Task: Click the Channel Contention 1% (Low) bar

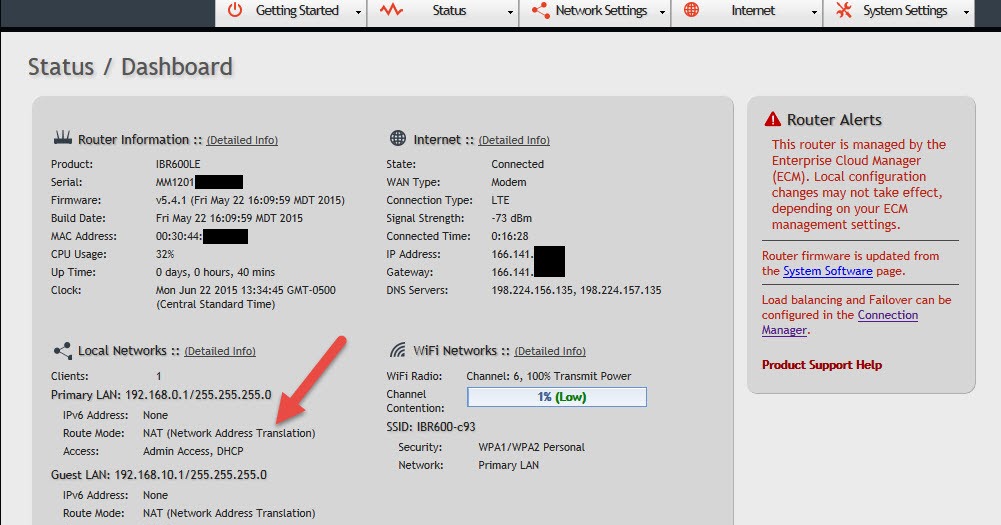Action: (x=557, y=397)
